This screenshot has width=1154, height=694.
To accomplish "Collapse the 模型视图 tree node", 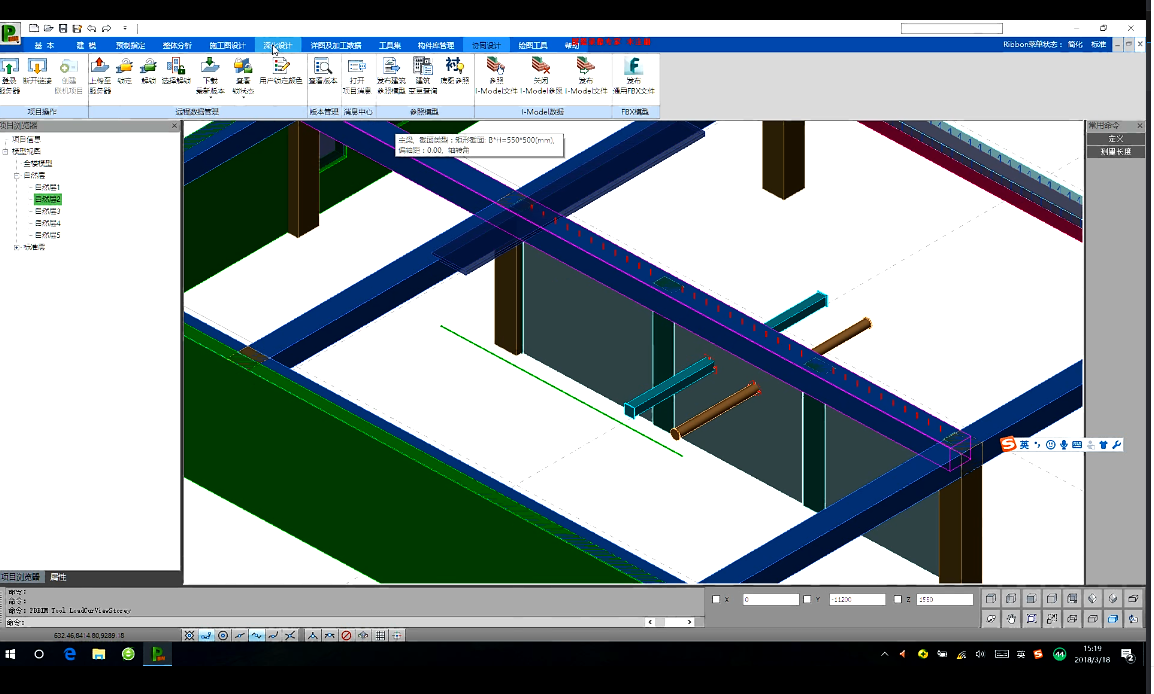I will (5, 151).
